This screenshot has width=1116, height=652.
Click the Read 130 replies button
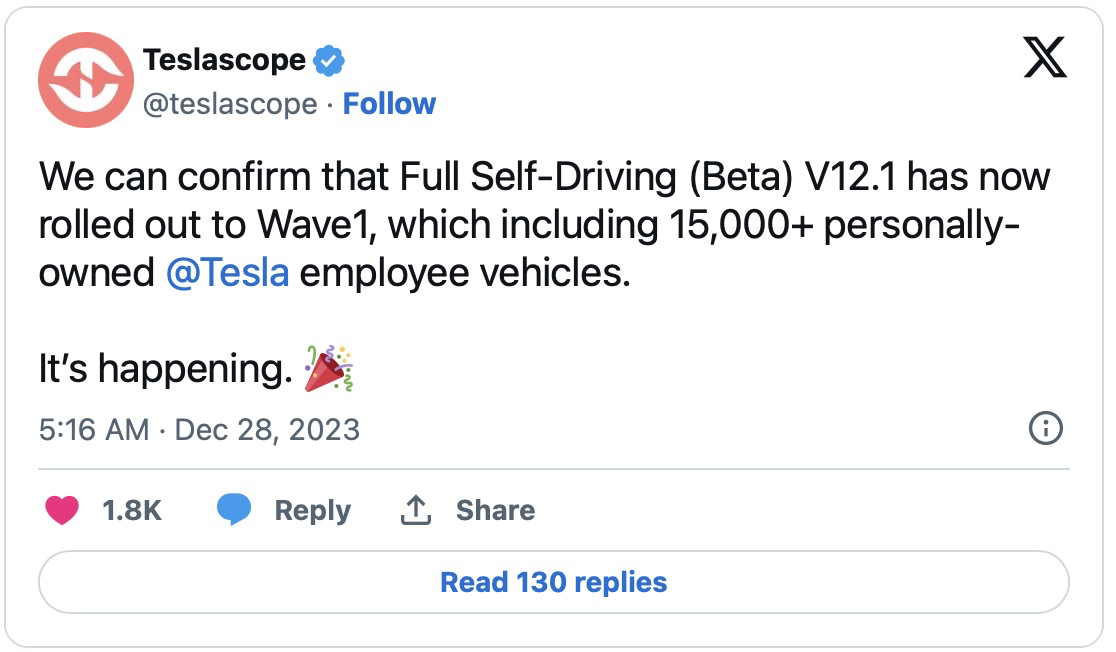click(x=553, y=582)
